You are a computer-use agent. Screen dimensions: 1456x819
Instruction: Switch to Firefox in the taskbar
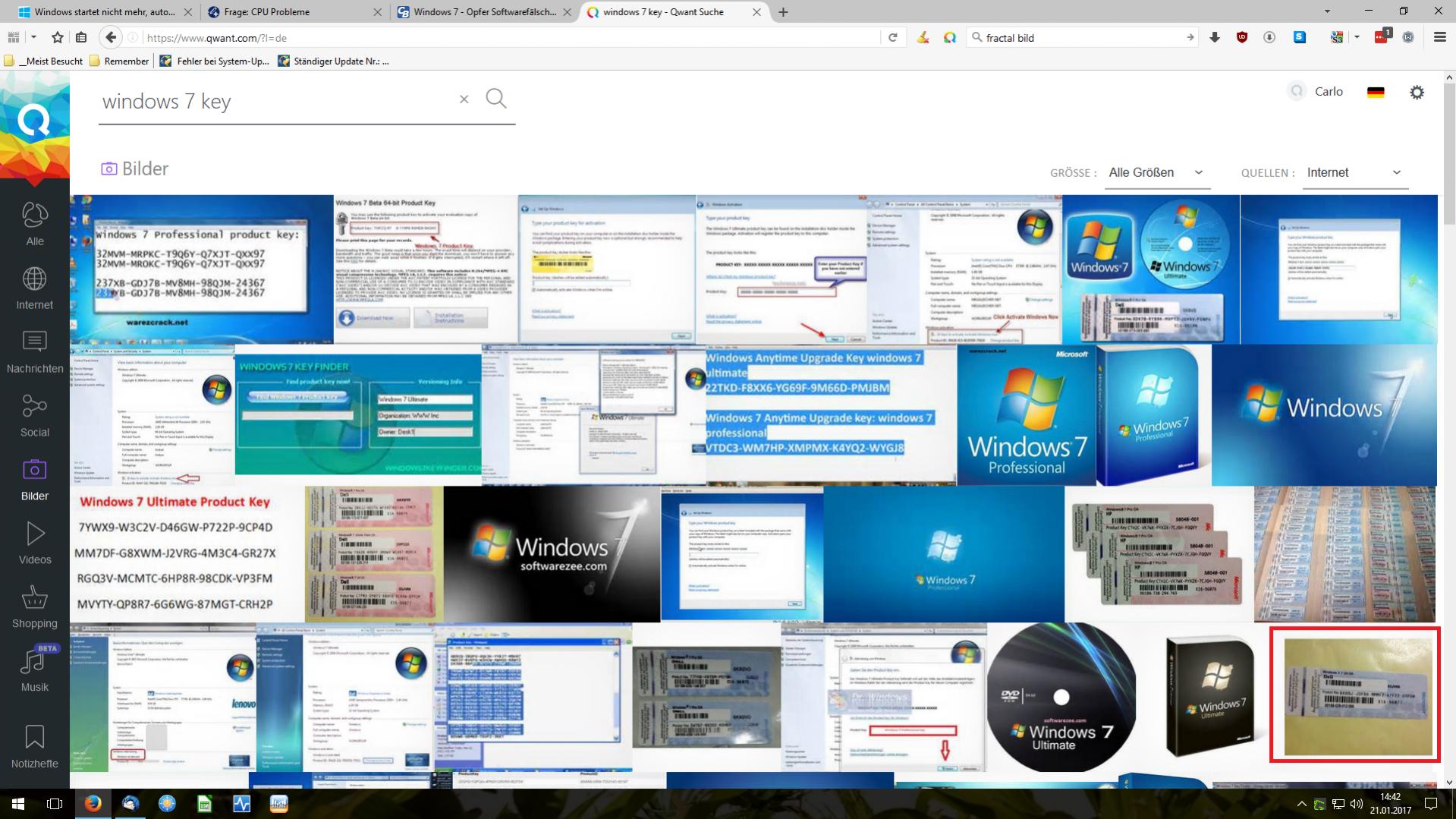point(93,804)
